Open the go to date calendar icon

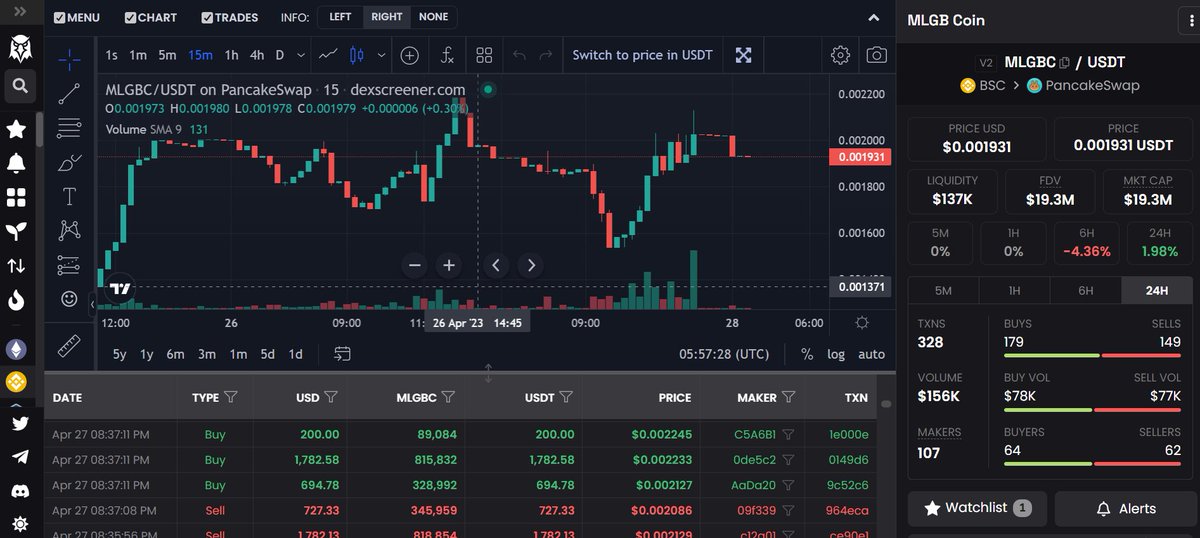pos(343,354)
